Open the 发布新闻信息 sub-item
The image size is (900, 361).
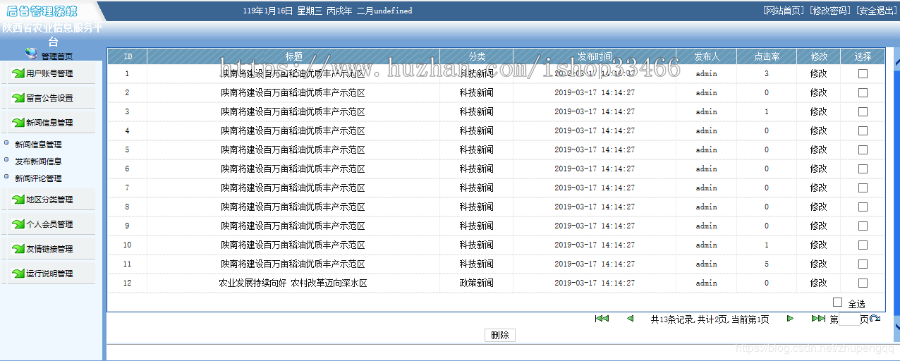coord(38,161)
